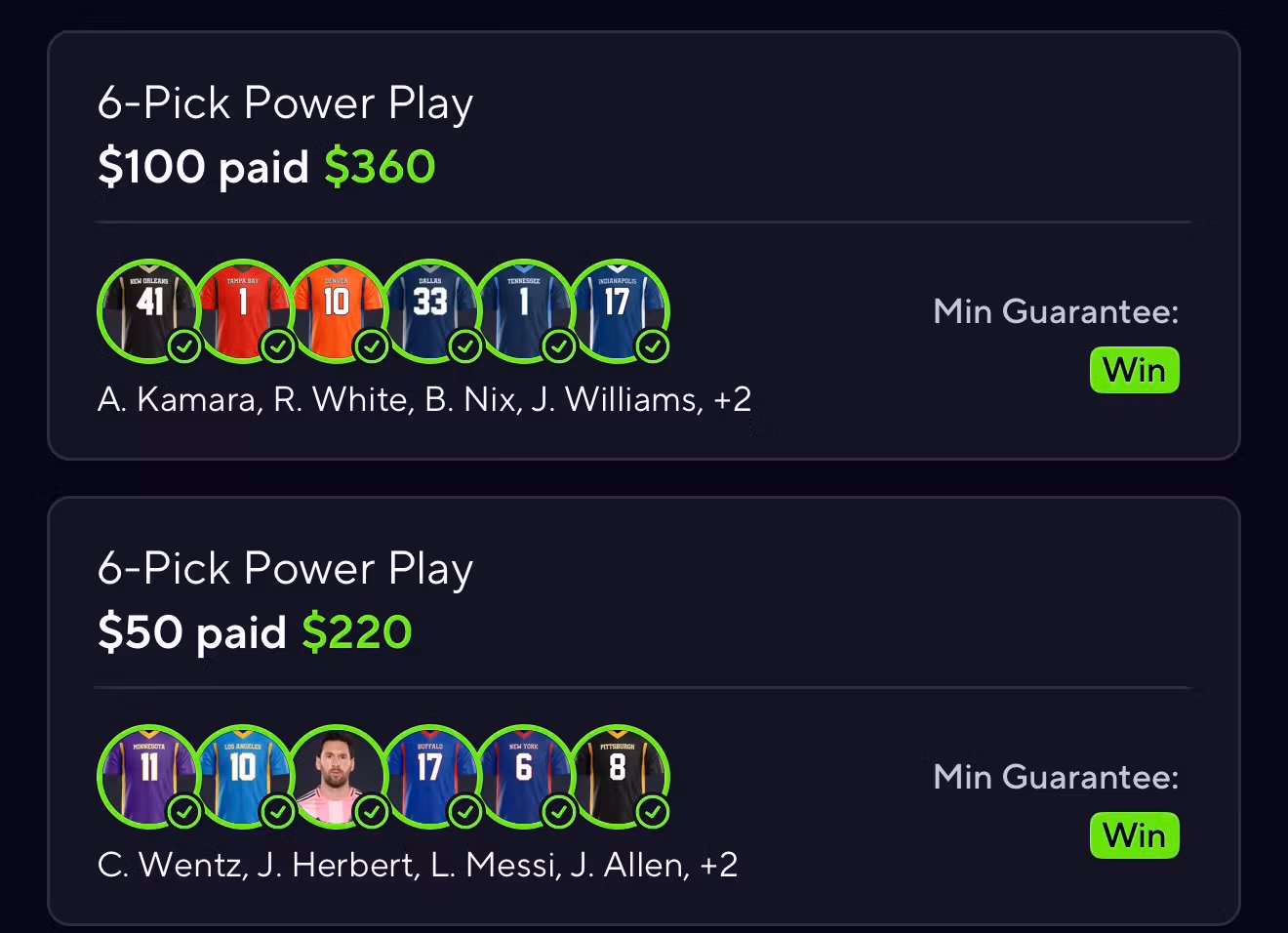Expand the C. Wentz player list
The width and height of the screenshot is (1288, 933).
click(x=418, y=865)
